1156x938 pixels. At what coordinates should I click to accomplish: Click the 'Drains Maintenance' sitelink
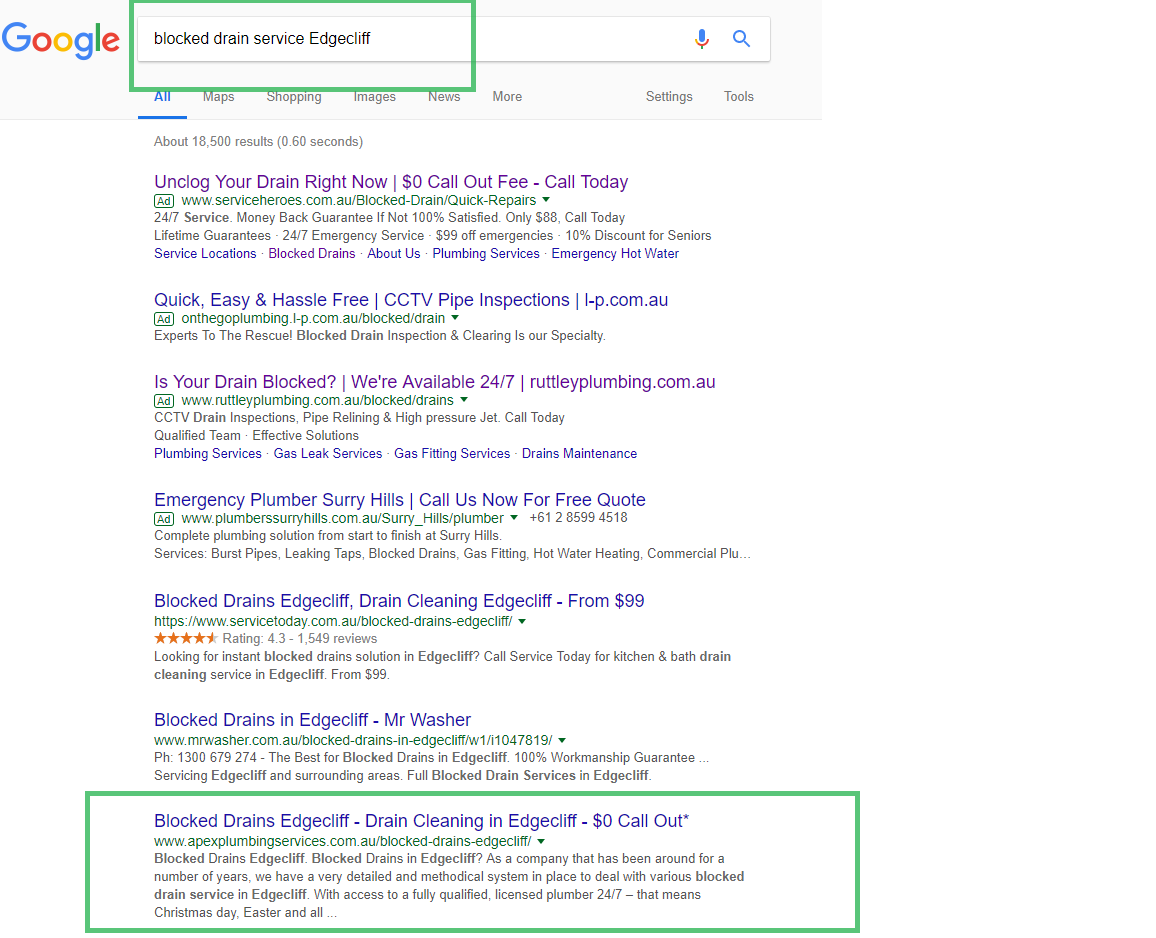[x=579, y=454]
